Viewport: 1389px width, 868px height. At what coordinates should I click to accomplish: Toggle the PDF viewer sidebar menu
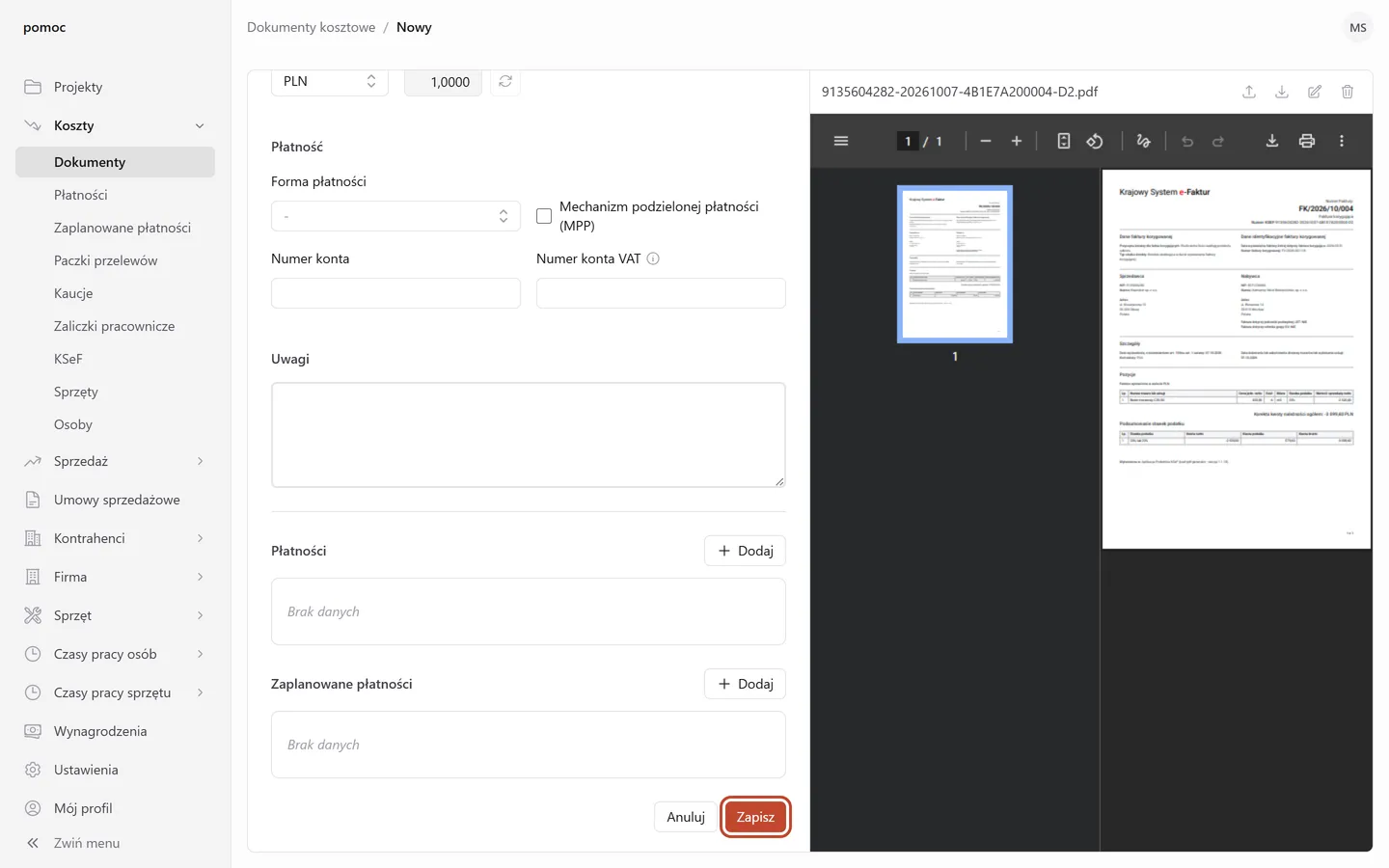(841, 141)
